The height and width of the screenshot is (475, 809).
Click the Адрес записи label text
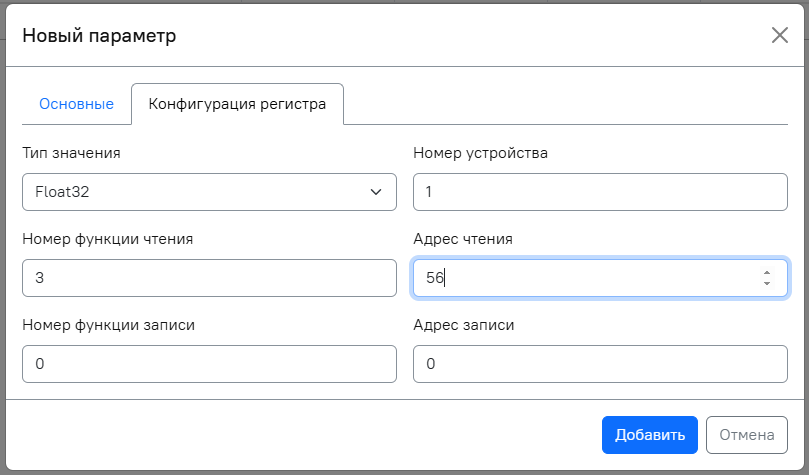coord(463,325)
